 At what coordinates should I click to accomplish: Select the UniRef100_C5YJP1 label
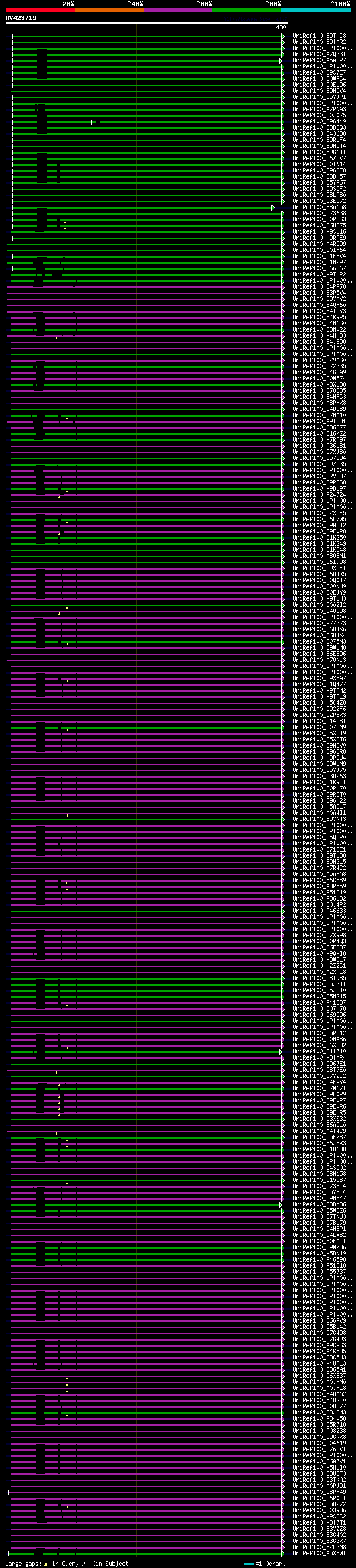(x=319, y=97)
